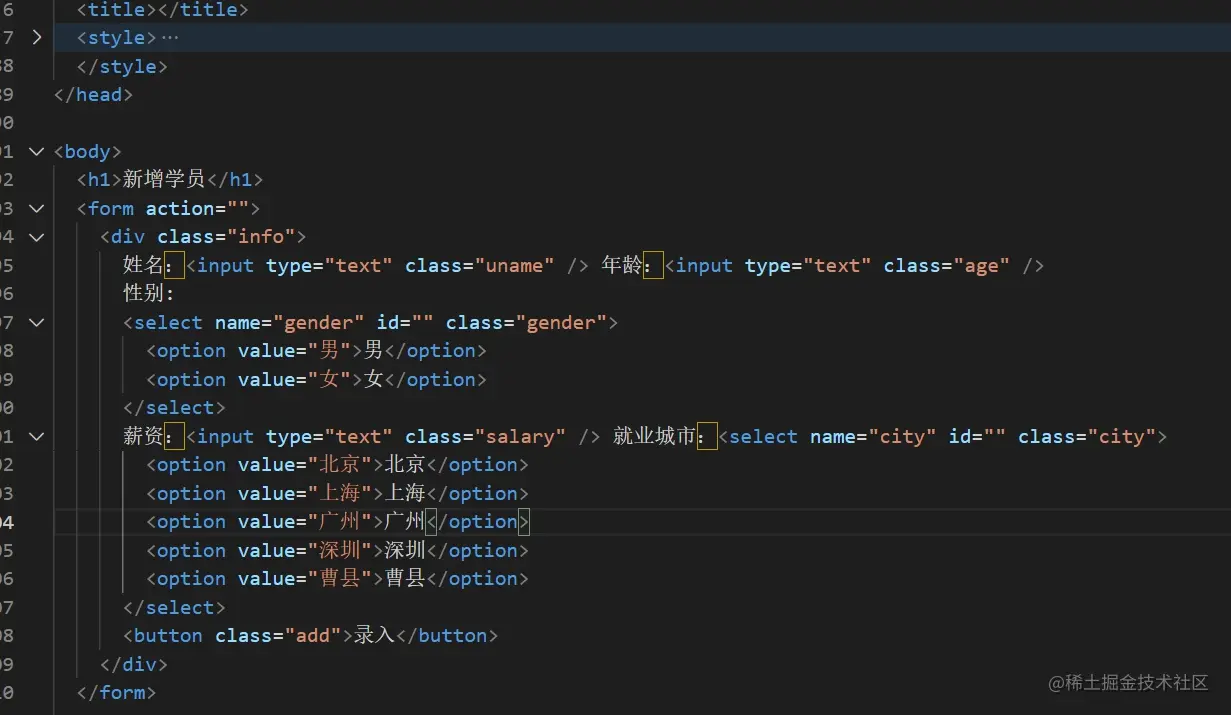Click type="text" before class="salary"
Image resolution: width=1231 pixels, height=715 pixels.
point(330,437)
